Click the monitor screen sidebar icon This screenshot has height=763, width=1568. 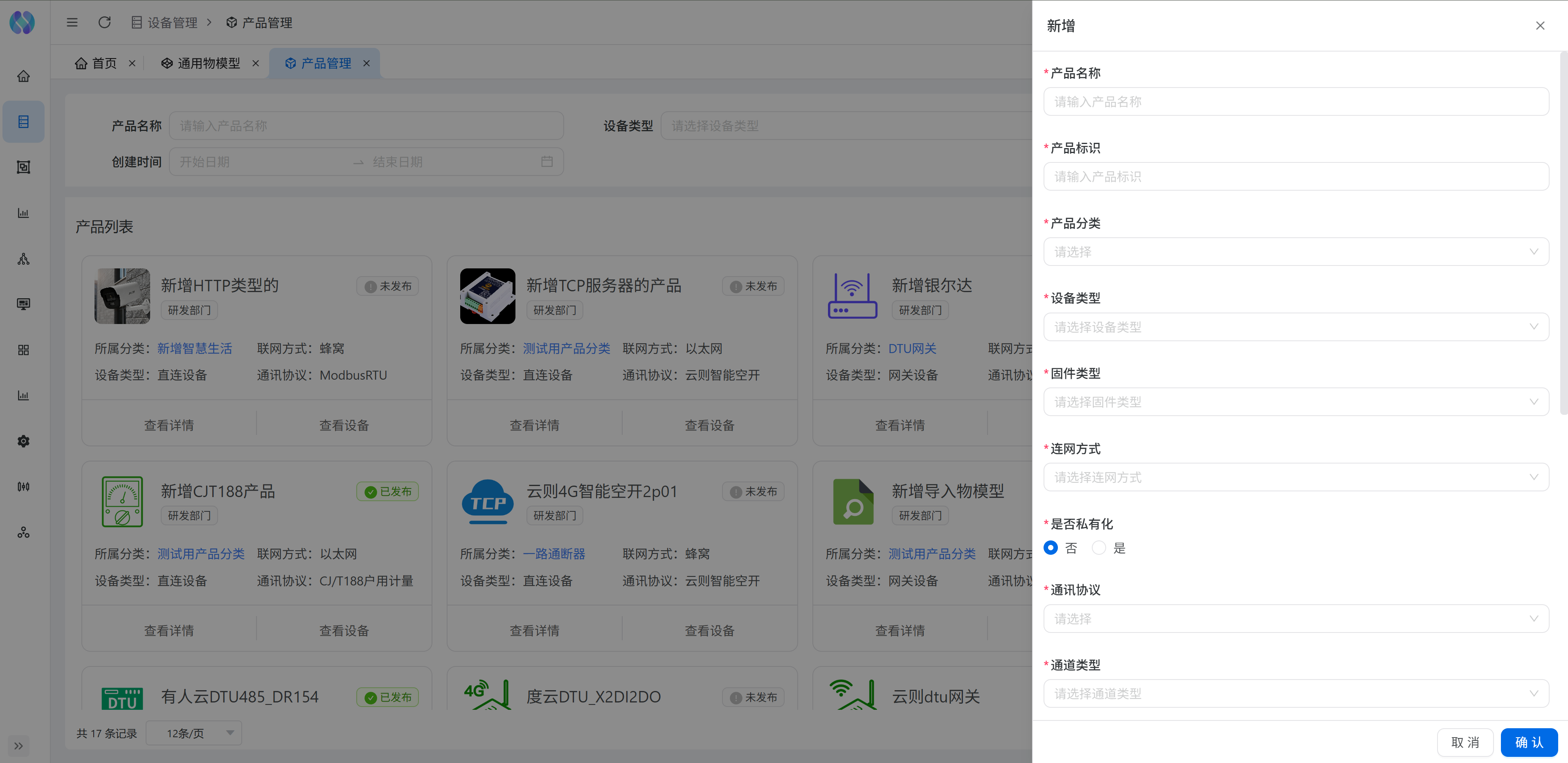[x=23, y=304]
